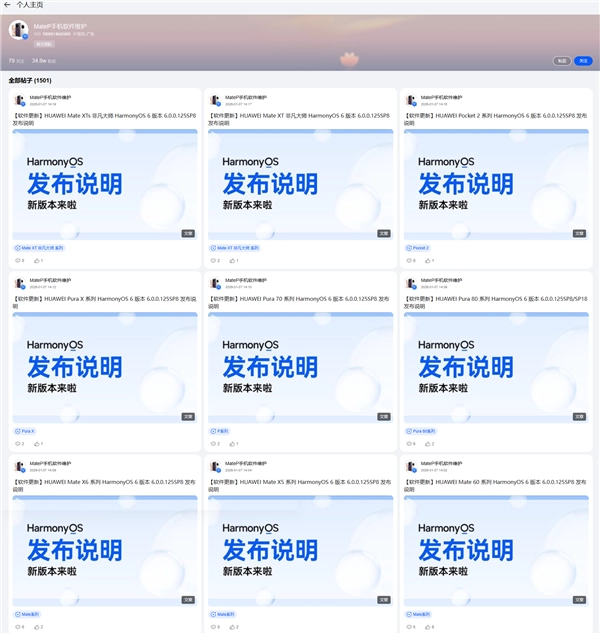Viewport: 600px width, 634px height.
Task: Click the back arrow beside 个人主页
Action: click(7, 5)
